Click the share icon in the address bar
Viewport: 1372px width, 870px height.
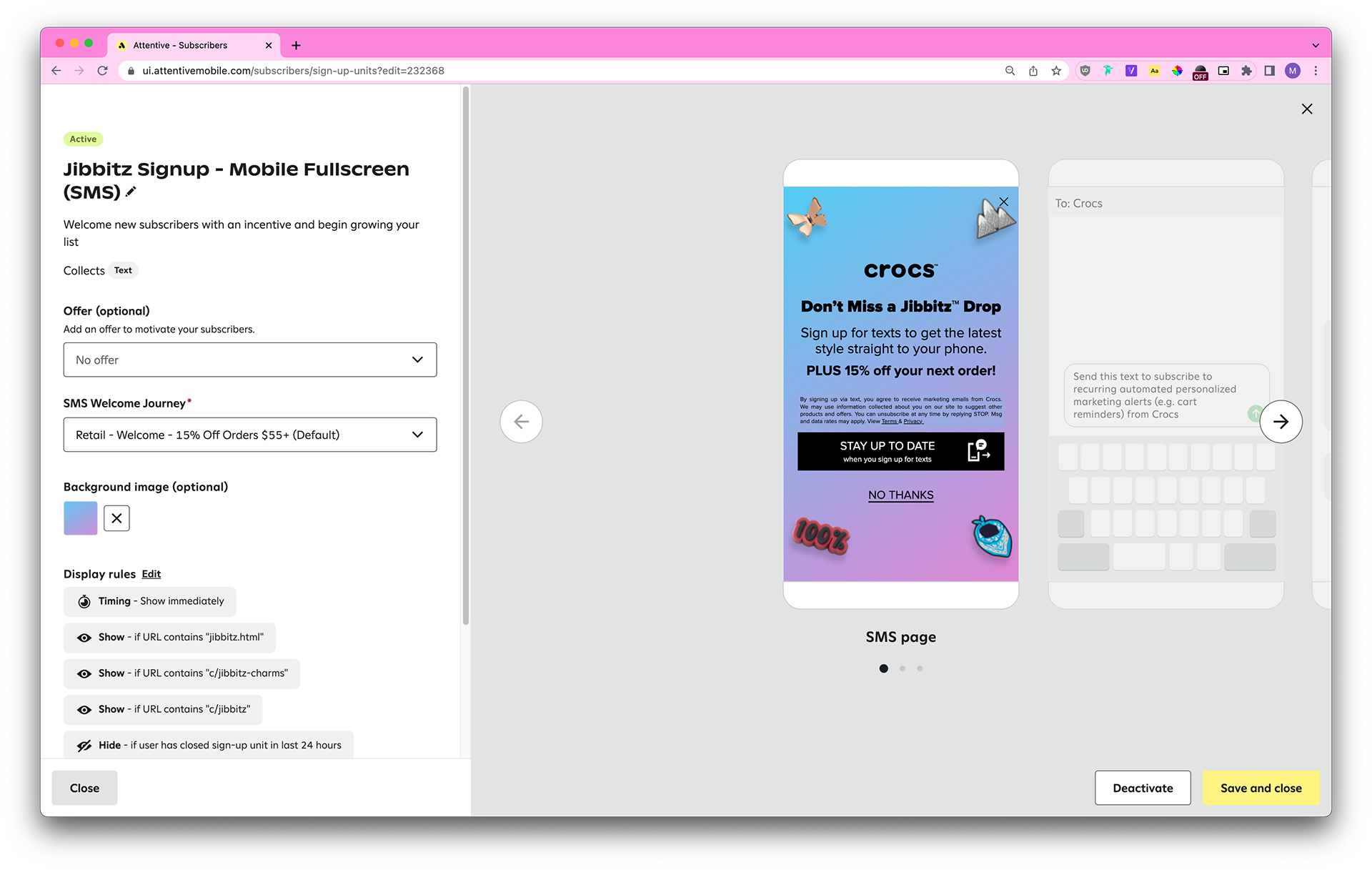(1033, 71)
